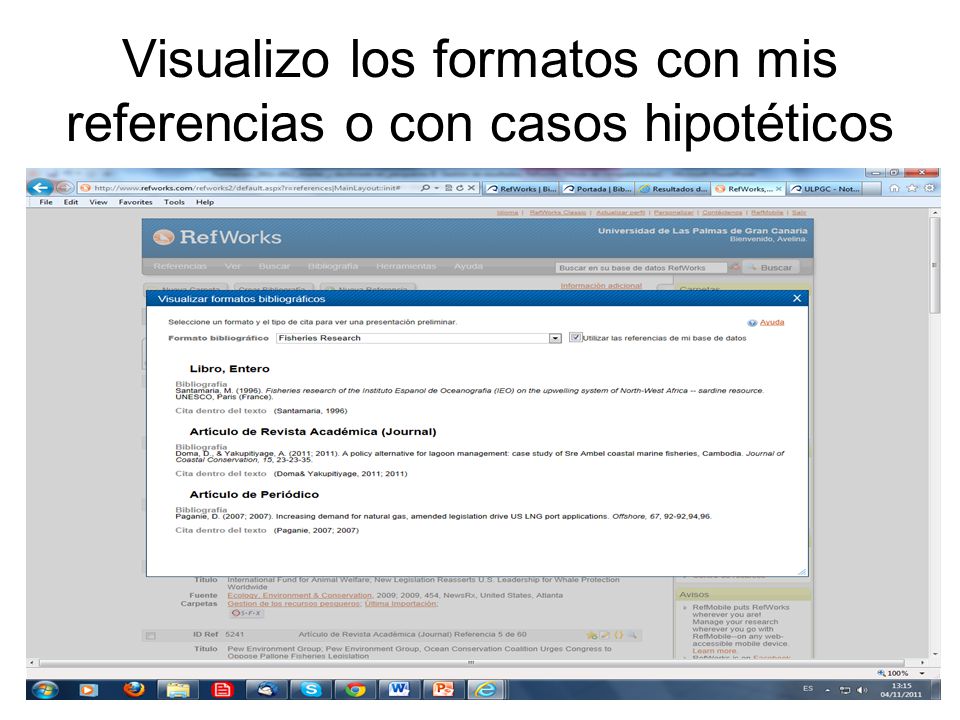Image resolution: width=960 pixels, height=720 pixels.
Task: Launch Google Chrome from the taskbar
Action: [x=355, y=690]
